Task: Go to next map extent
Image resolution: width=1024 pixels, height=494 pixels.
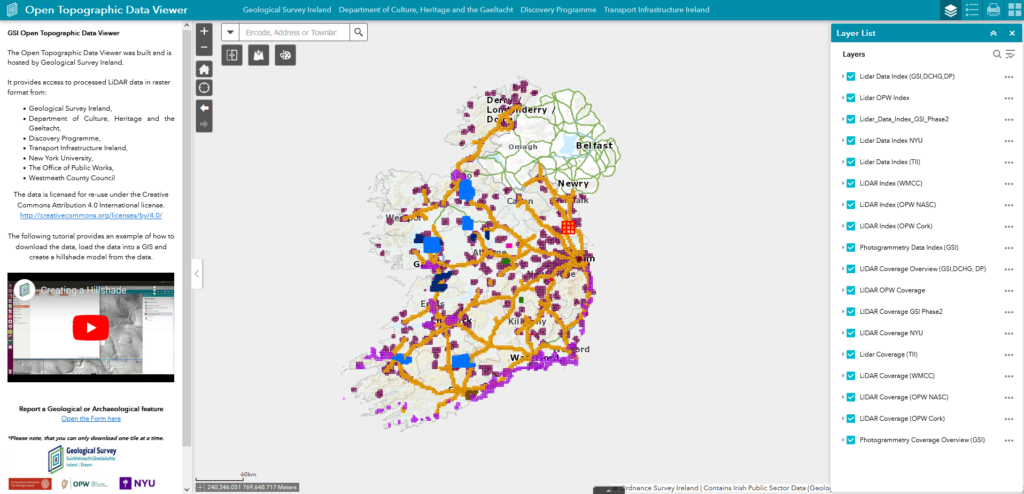Action: [x=204, y=124]
